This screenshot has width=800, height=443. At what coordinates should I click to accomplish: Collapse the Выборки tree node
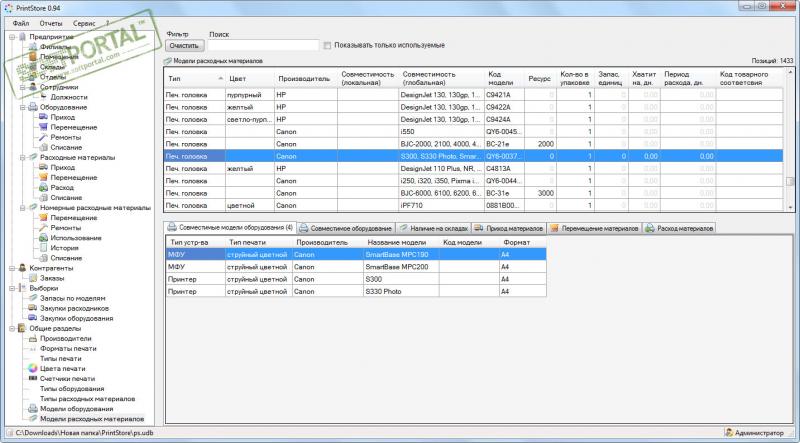point(12,288)
